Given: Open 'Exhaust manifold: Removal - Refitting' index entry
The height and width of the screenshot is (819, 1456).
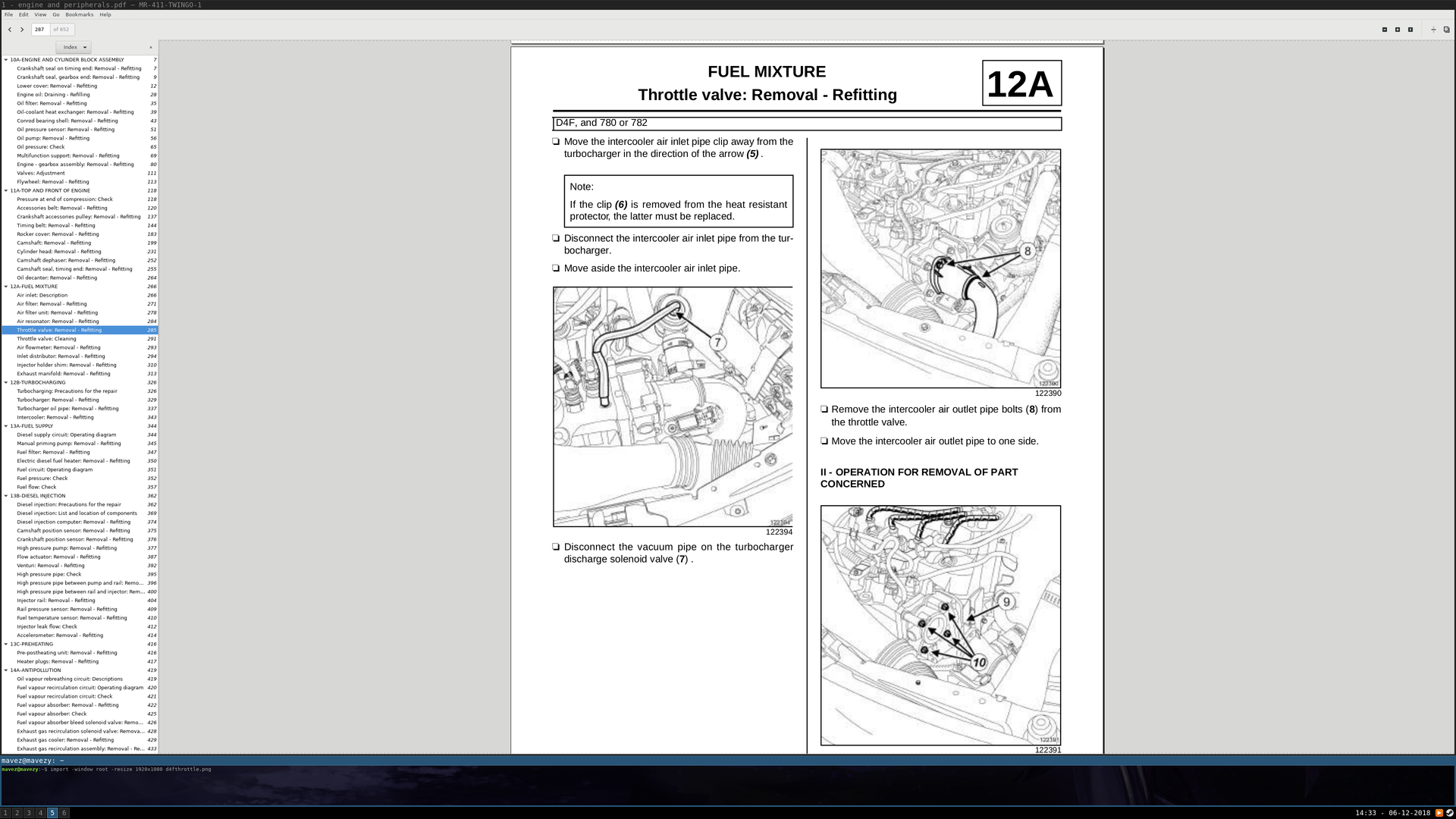Looking at the screenshot, I should coord(80,374).
